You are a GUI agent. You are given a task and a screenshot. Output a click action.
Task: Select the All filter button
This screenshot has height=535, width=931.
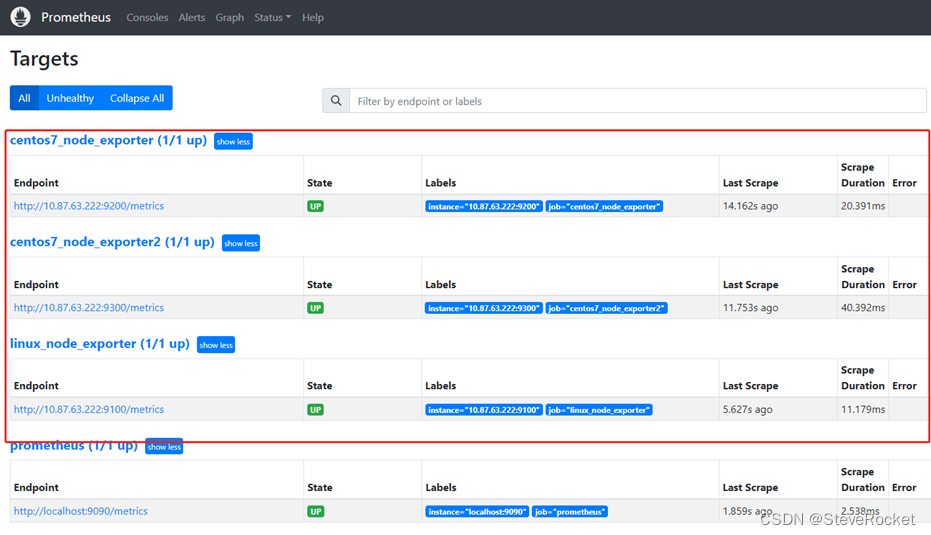click(x=24, y=98)
